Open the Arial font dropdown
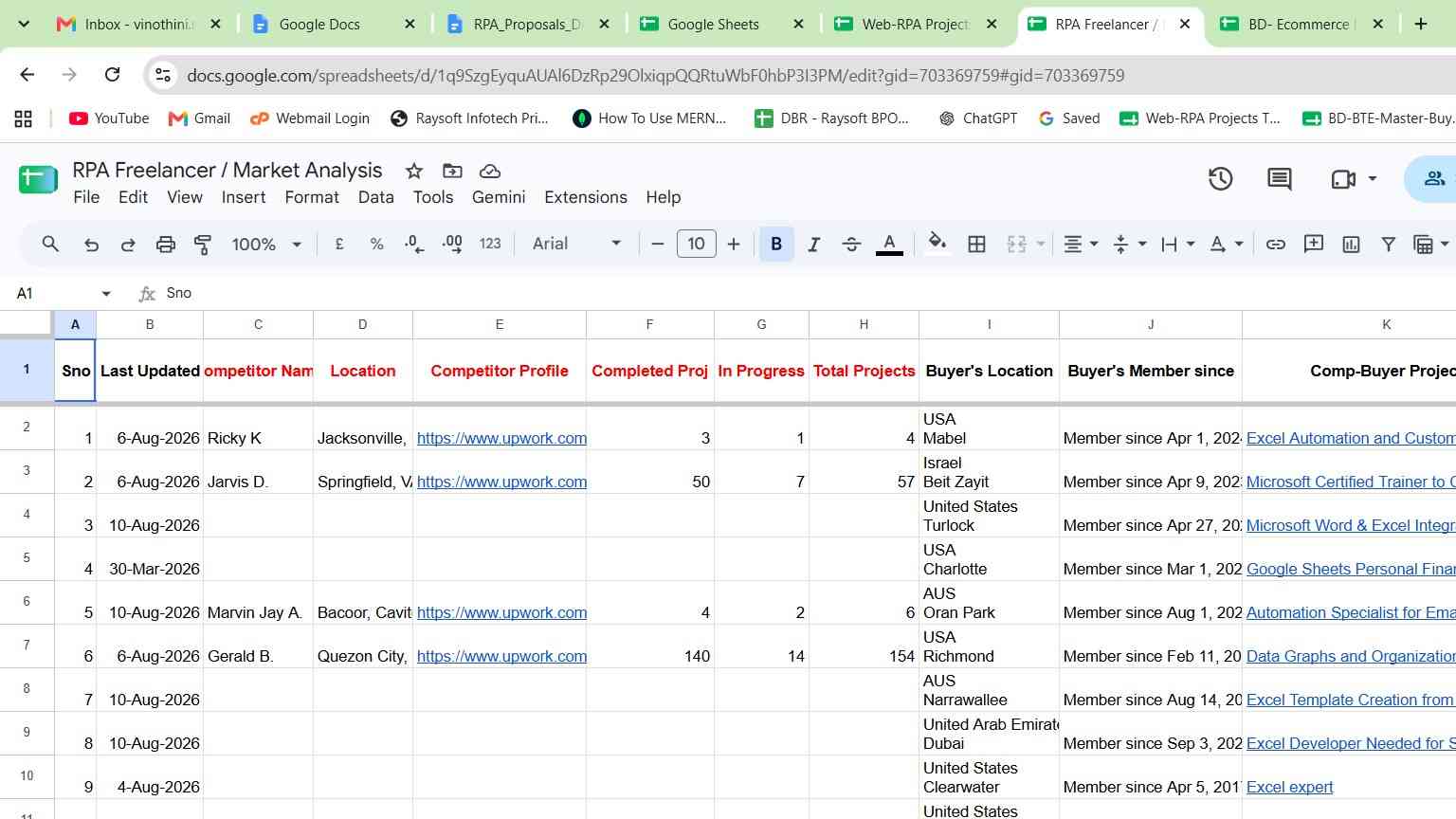This screenshot has width=1456, height=819. pos(576,244)
